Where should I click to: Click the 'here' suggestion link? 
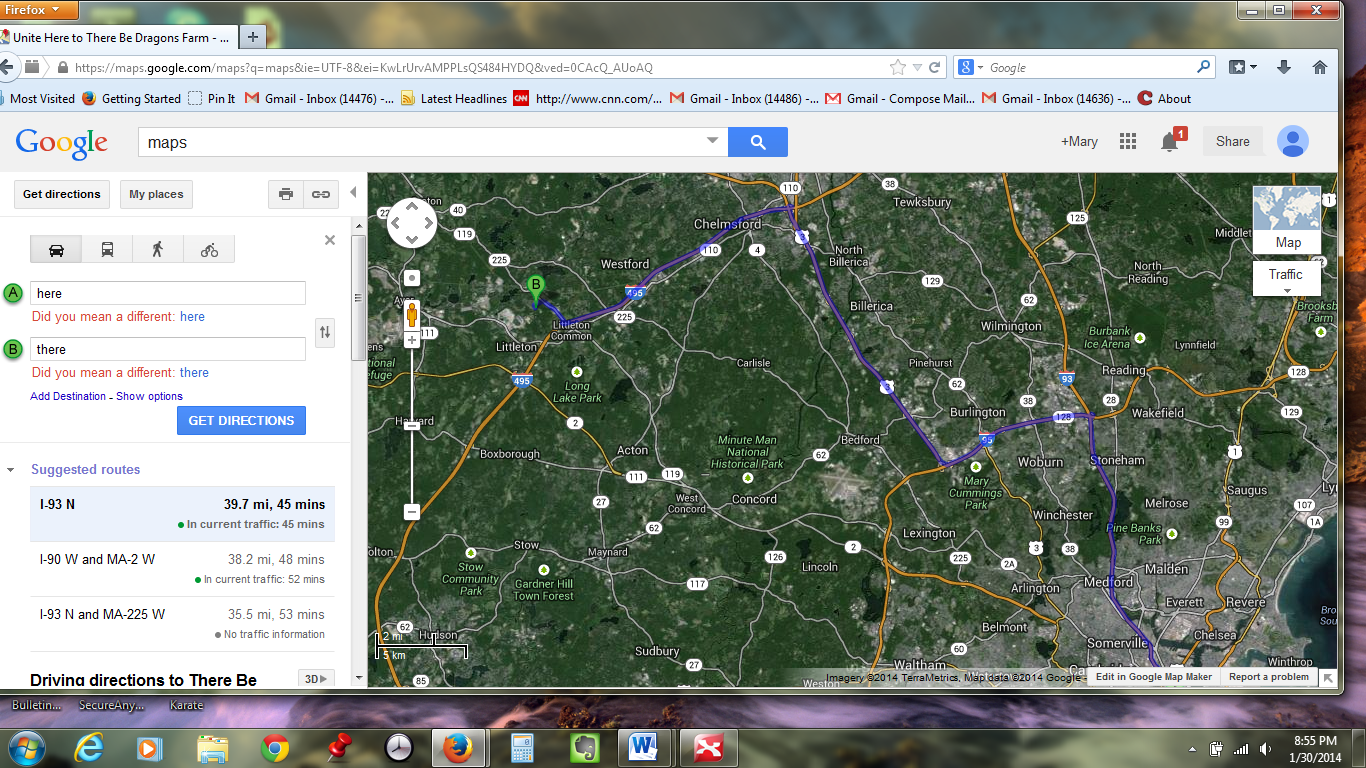pos(192,317)
